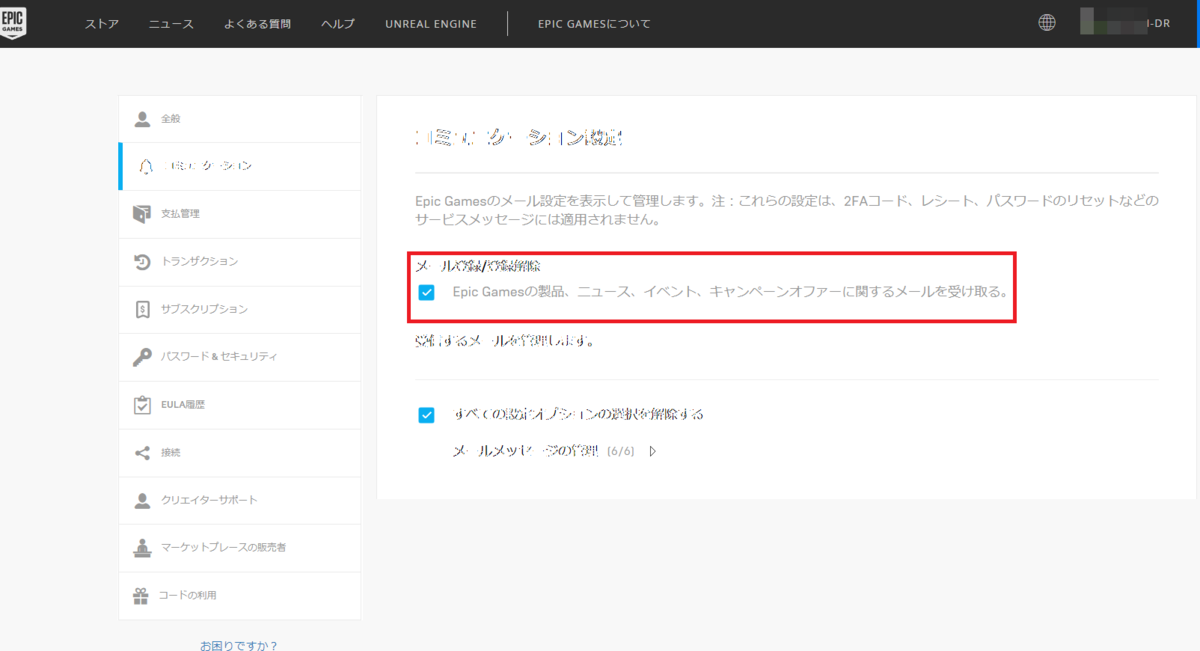Click the メールメッセージの管理 (6/6) label

[543, 452]
